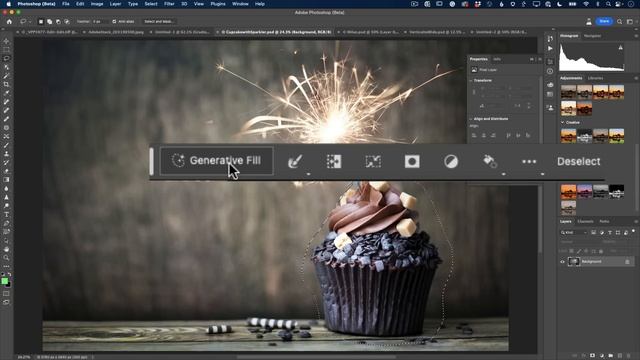Toggle the type layer filter in Layers

610,233
